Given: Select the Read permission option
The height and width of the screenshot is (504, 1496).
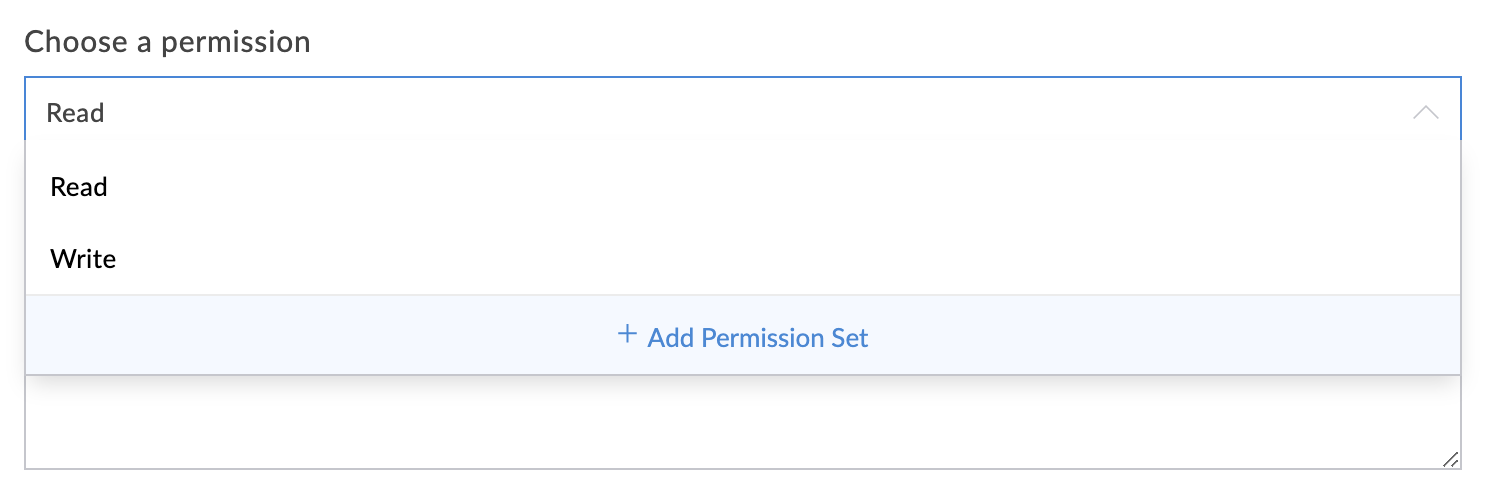Looking at the screenshot, I should [79, 187].
